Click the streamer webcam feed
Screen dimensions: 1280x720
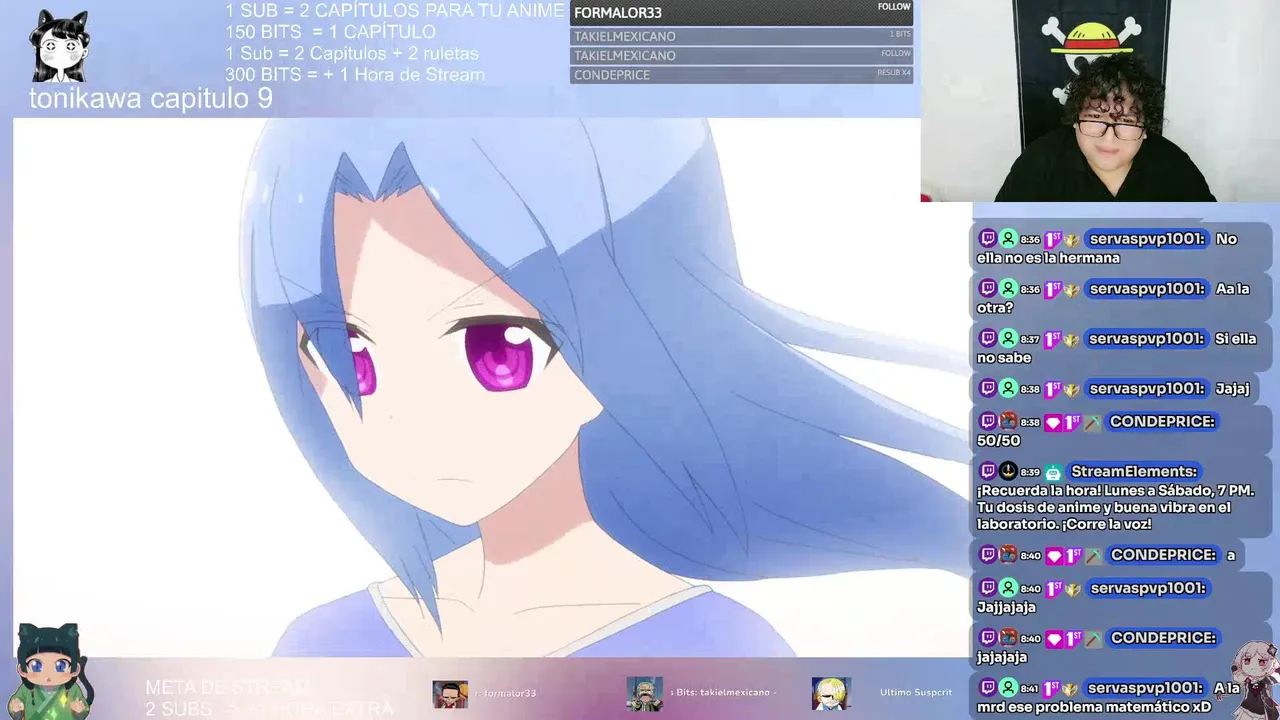click(1100, 101)
